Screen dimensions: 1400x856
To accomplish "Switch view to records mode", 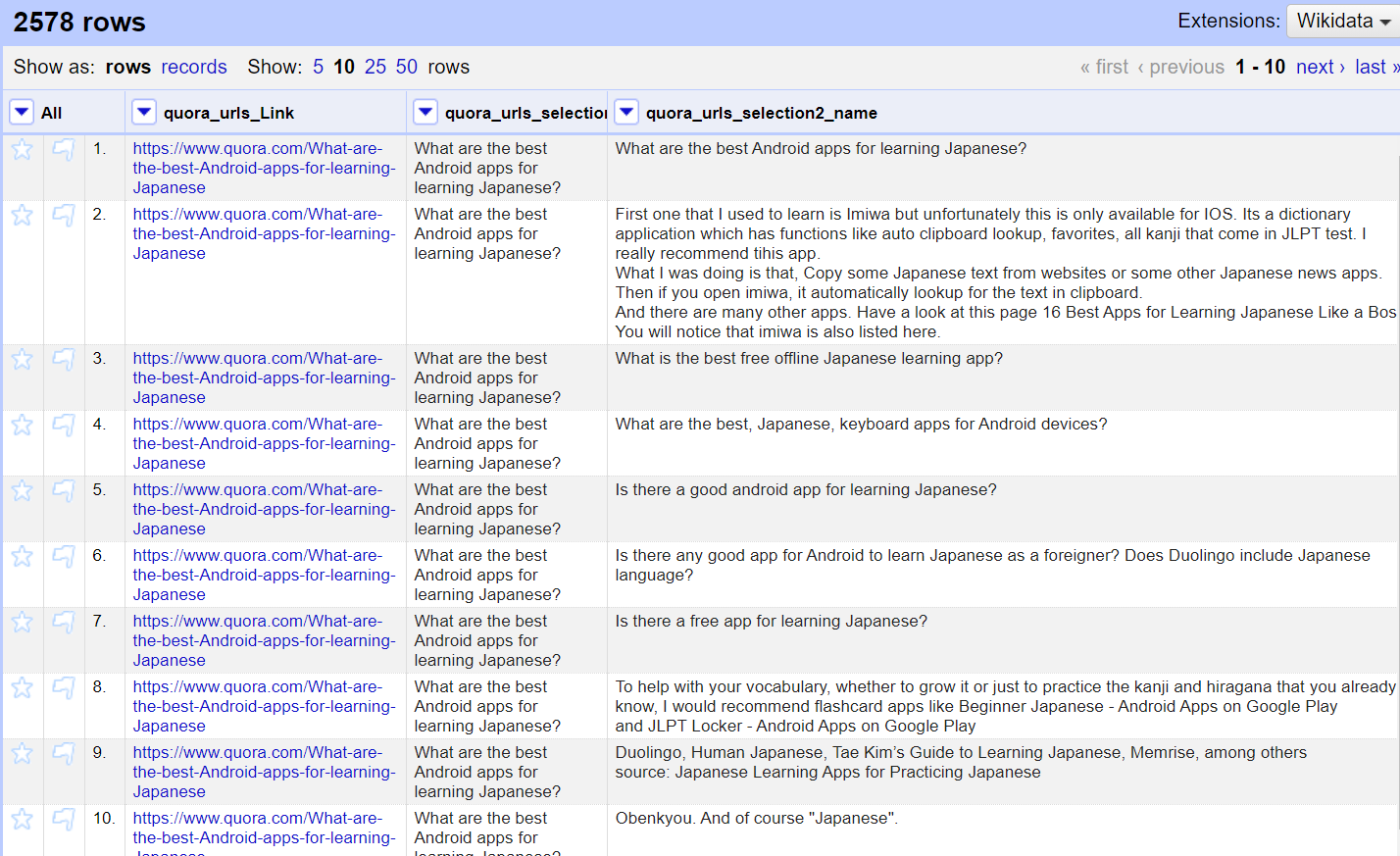I will [194, 67].
